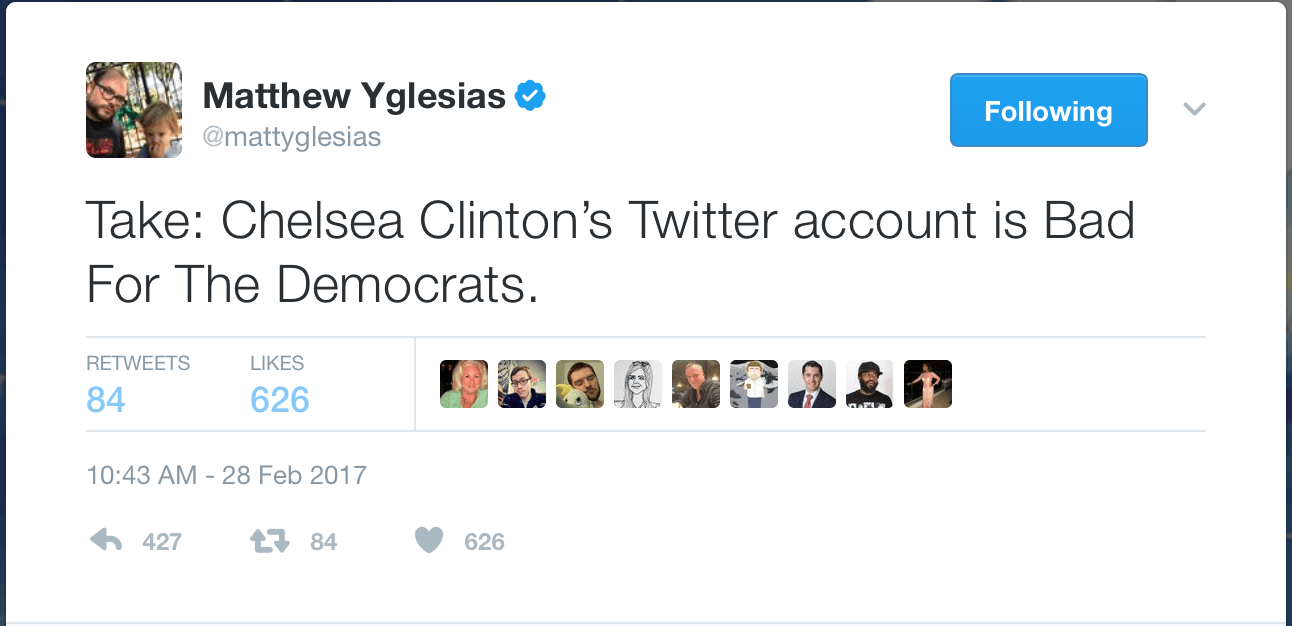The image size is (1292, 626).
Task: View the 84 retweets list
Action: point(138,384)
